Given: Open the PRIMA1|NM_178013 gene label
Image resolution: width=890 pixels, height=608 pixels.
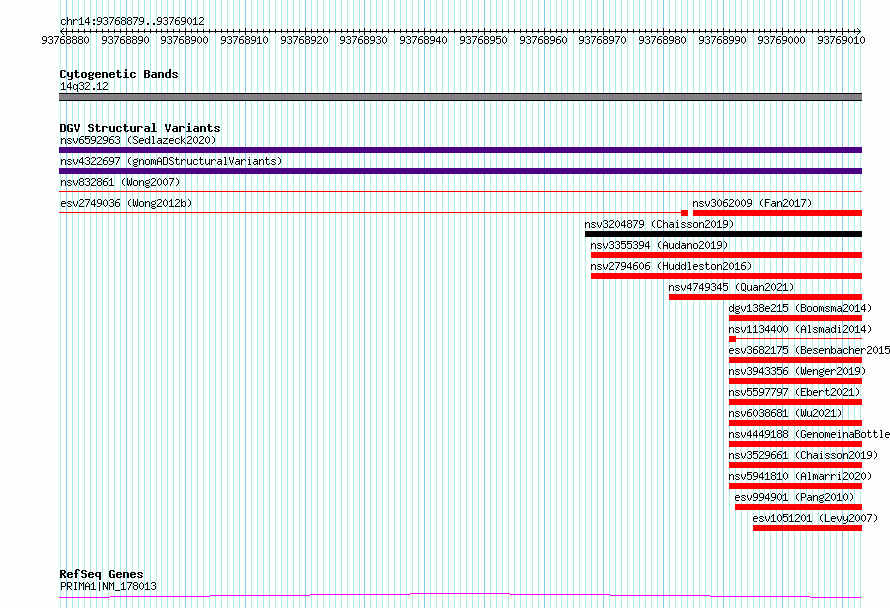Looking at the screenshot, I should point(108,586).
